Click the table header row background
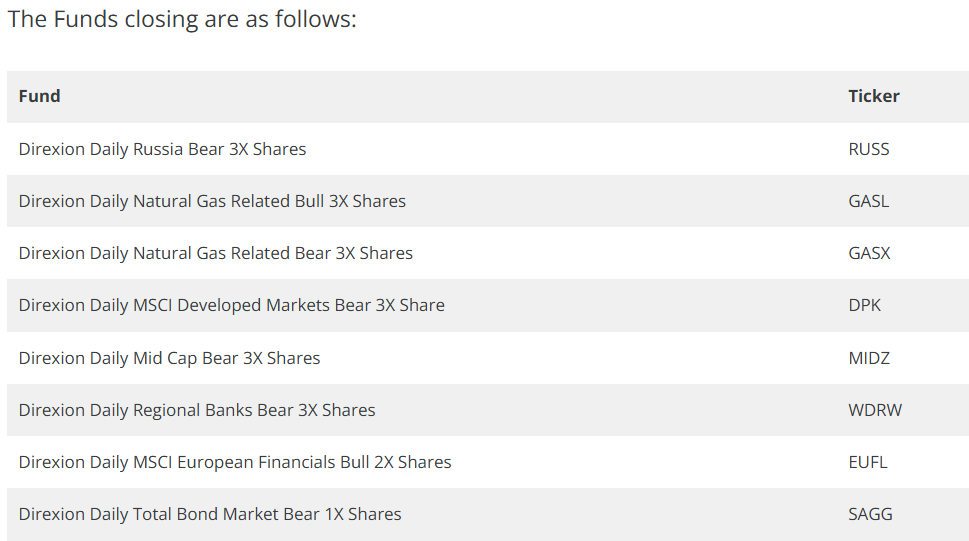The height and width of the screenshot is (541, 969). coord(488,96)
